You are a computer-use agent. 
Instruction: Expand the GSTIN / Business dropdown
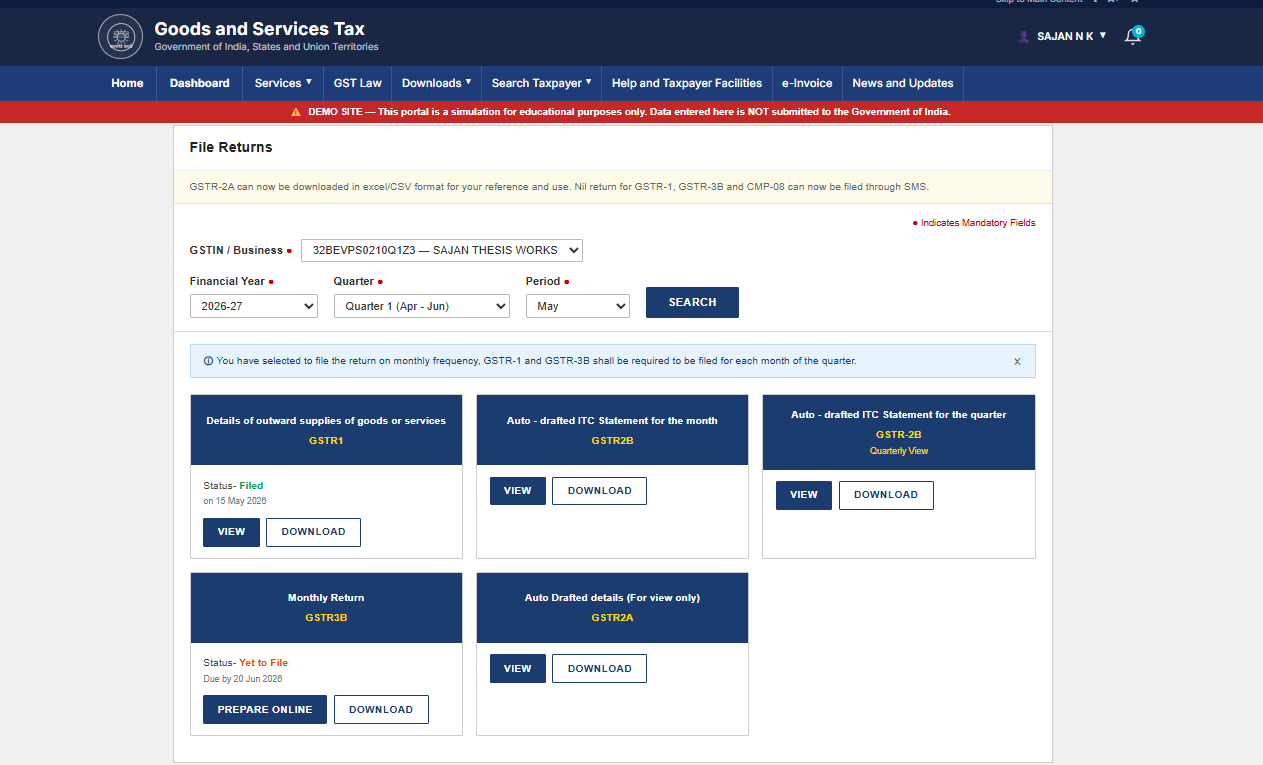click(x=442, y=250)
